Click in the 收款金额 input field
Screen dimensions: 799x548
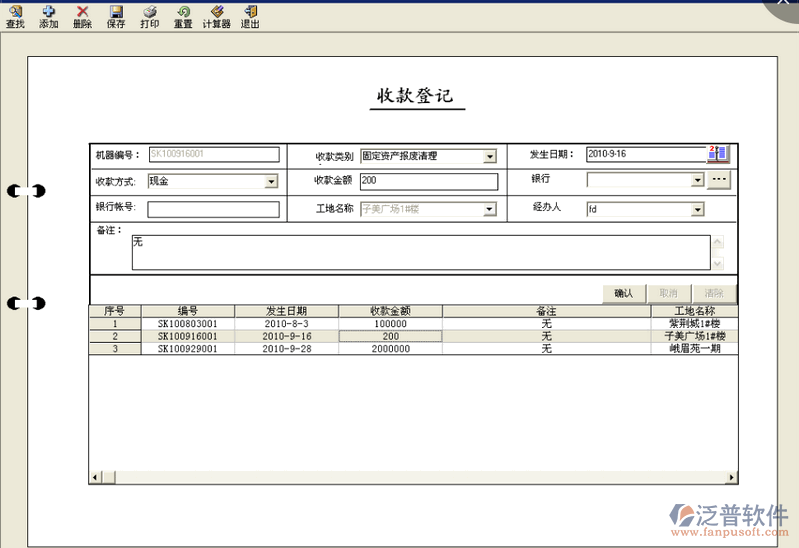tap(428, 181)
